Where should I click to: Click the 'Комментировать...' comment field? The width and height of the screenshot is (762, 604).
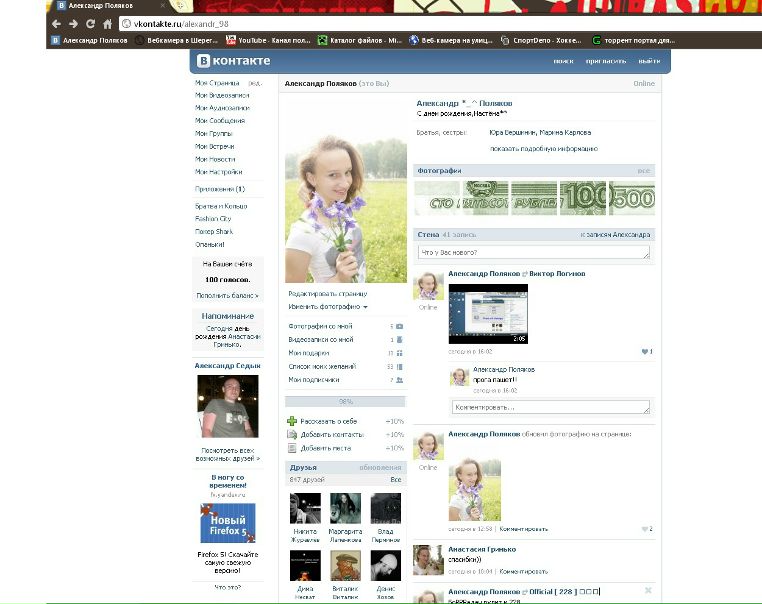550,407
